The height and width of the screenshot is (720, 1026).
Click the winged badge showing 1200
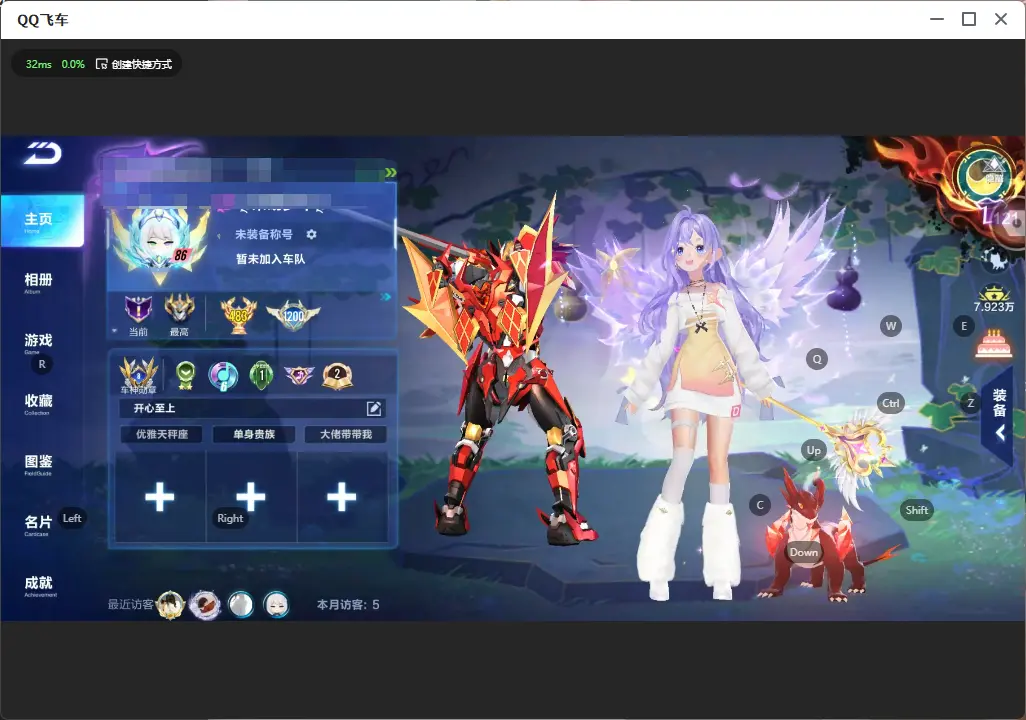(x=293, y=315)
